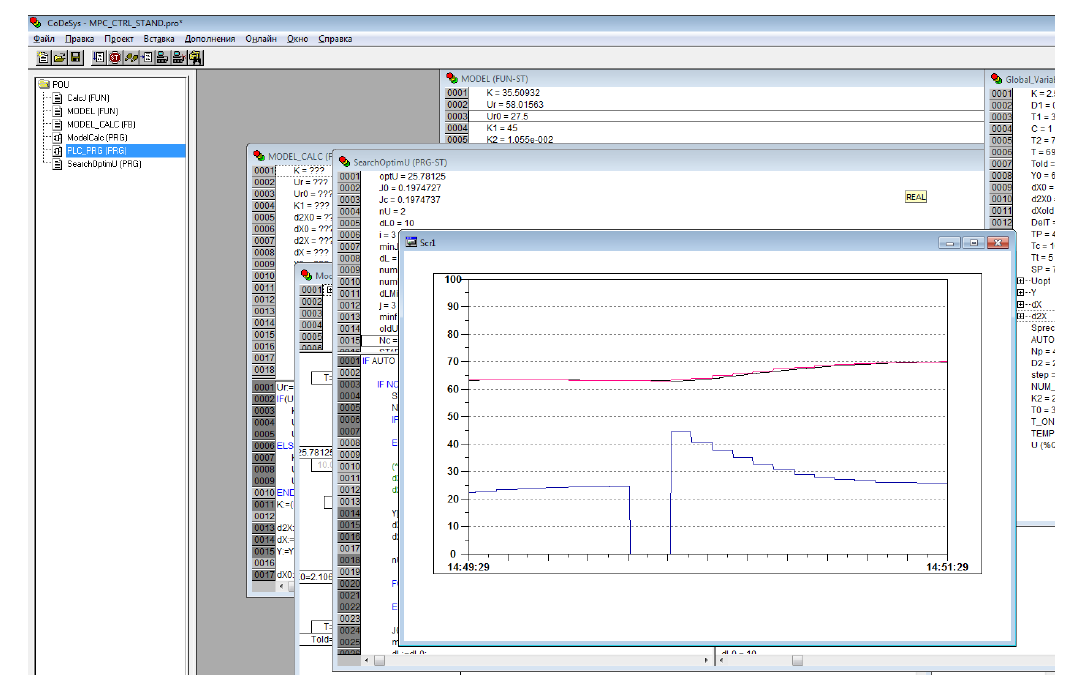Click the CoDeSys icon in the Scr1 title bar
The height and width of the screenshot is (692, 1076).
click(410, 242)
